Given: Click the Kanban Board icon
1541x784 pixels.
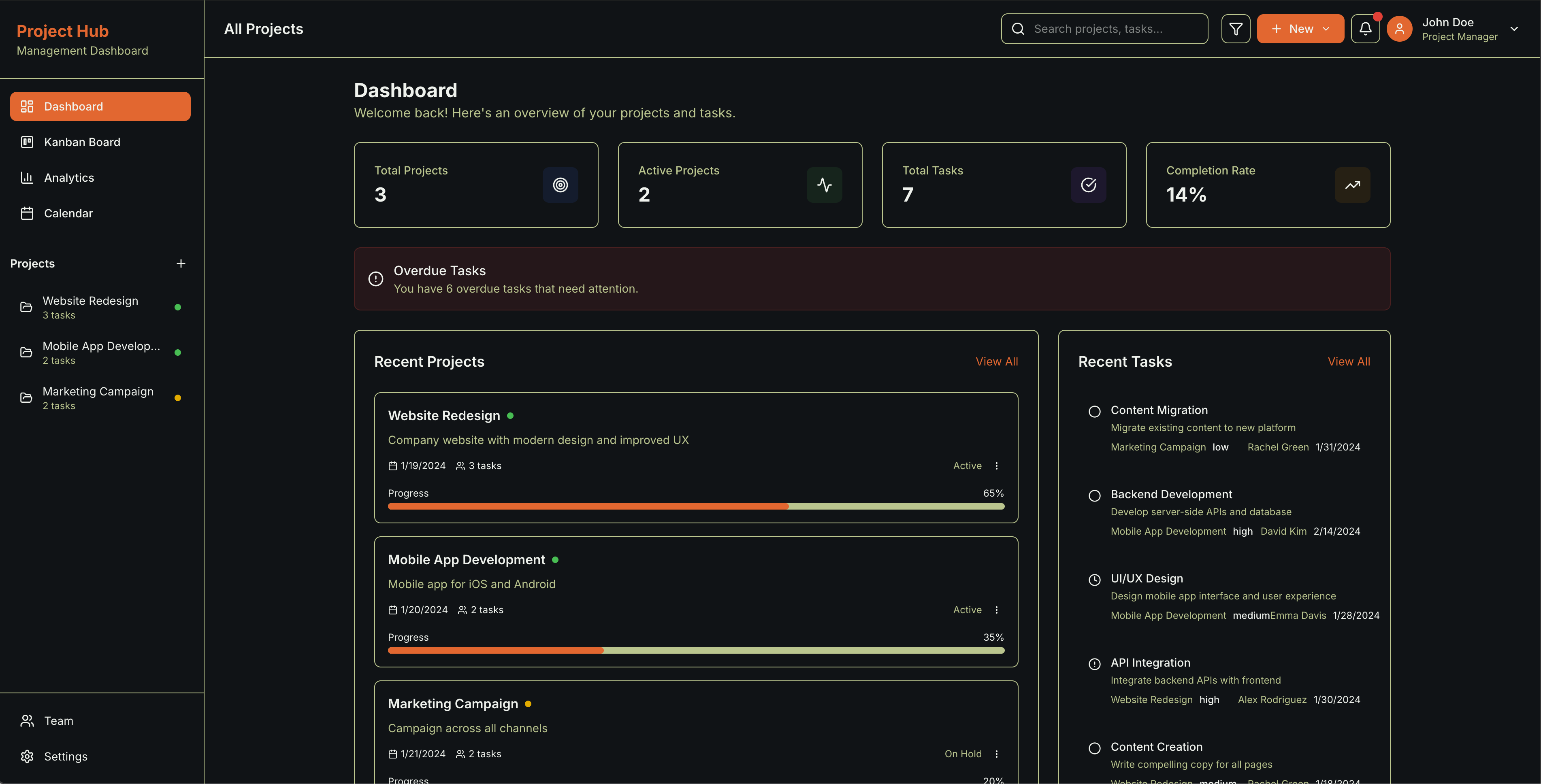Looking at the screenshot, I should [x=27, y=142].
